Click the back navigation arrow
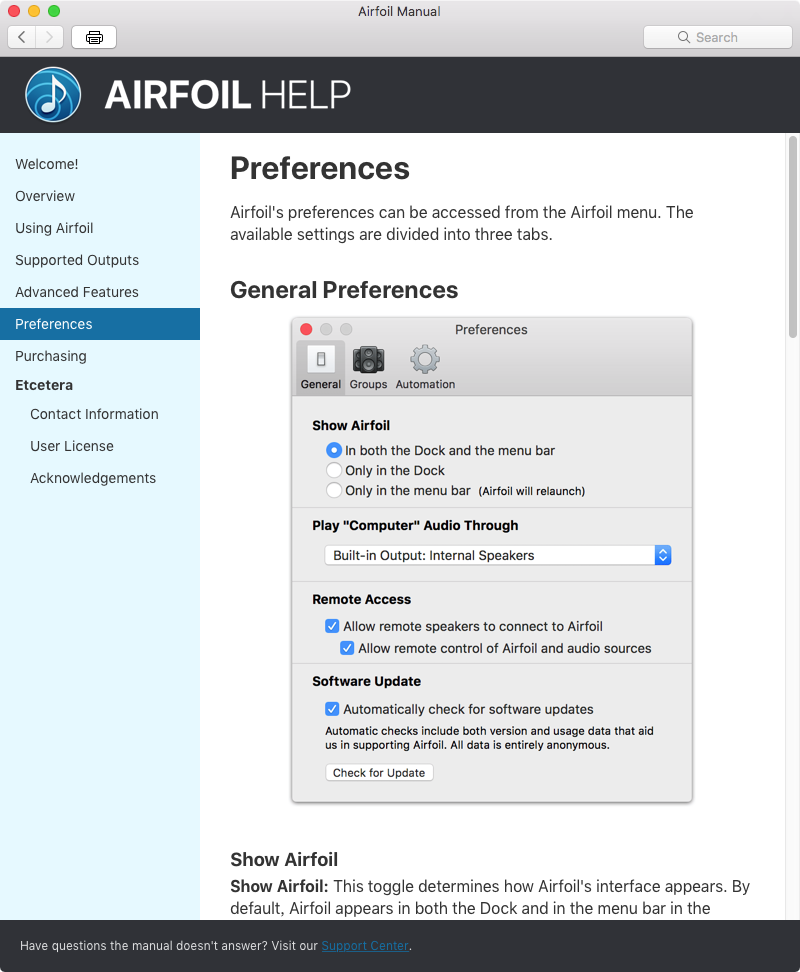800x972 pixels. click(22, 37)
